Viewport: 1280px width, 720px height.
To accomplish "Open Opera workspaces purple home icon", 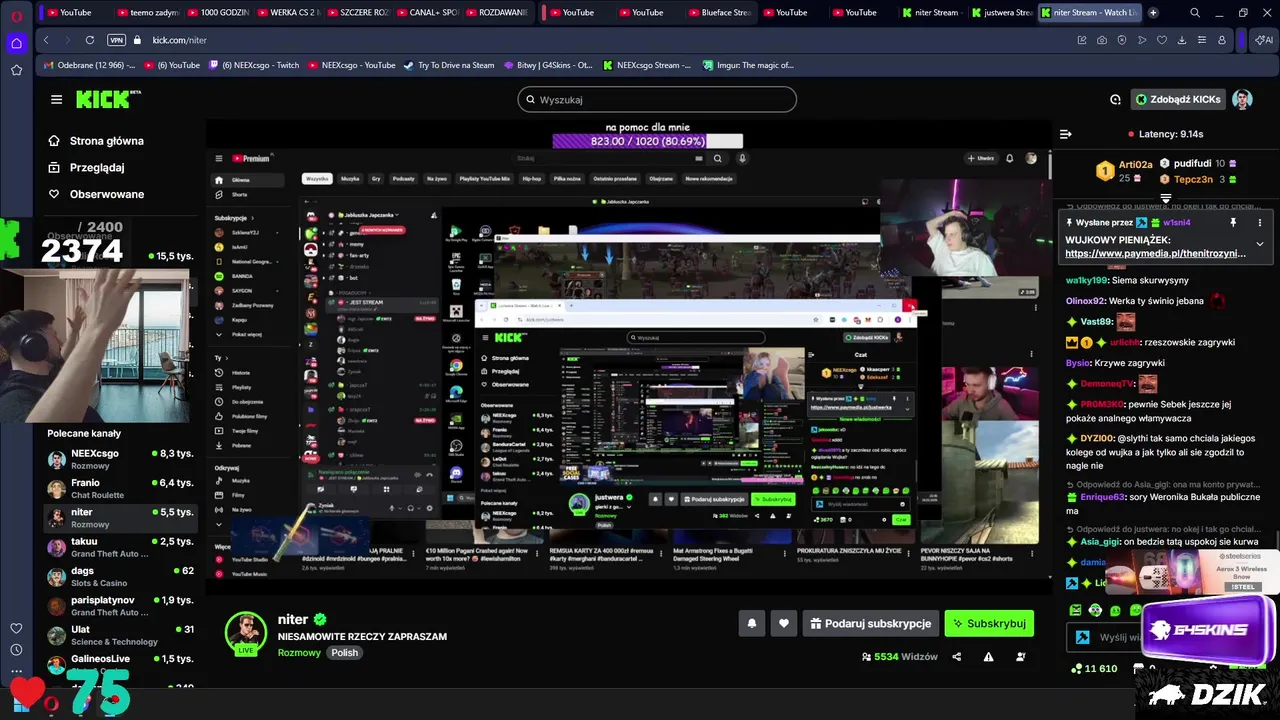I will (x=16, y=43).
